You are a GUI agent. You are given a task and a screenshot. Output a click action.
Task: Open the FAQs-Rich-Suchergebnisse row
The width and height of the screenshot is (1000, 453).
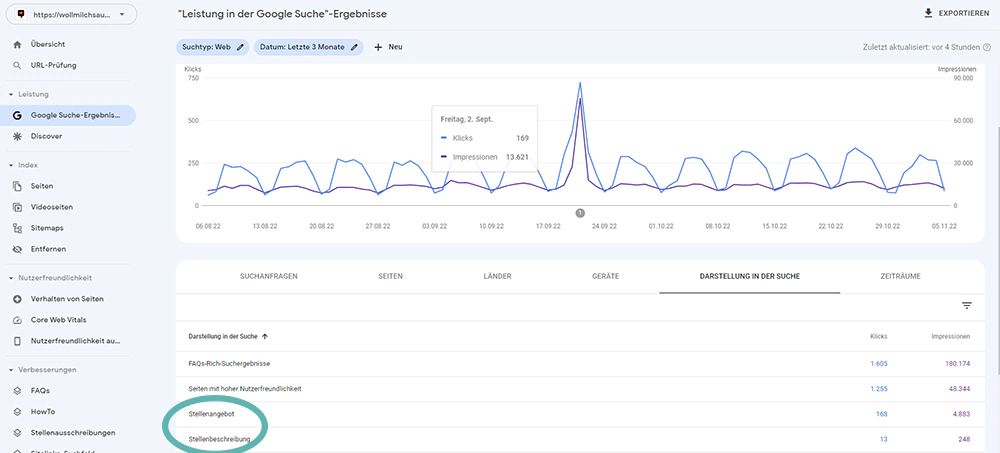click(x=580, y=364)
